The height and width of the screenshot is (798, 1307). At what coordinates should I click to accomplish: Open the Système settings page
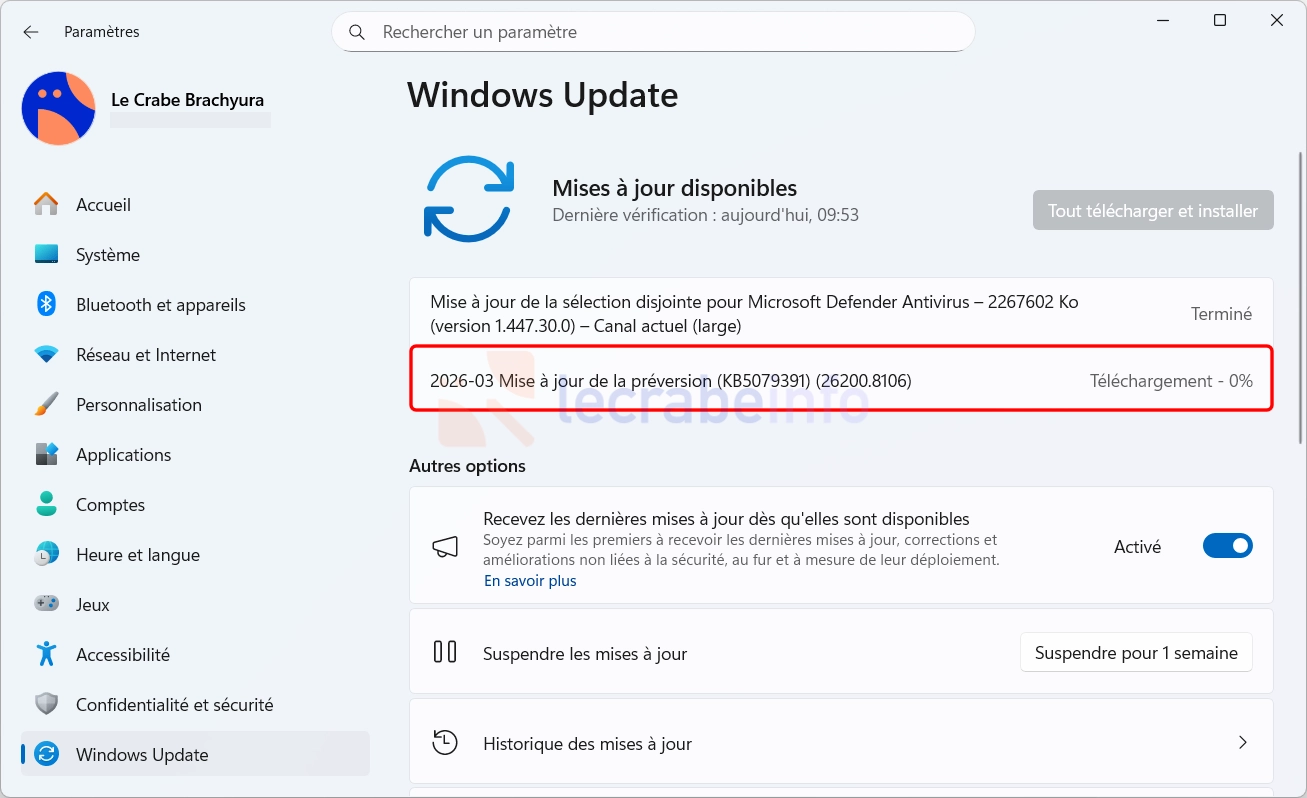(108, 255)
